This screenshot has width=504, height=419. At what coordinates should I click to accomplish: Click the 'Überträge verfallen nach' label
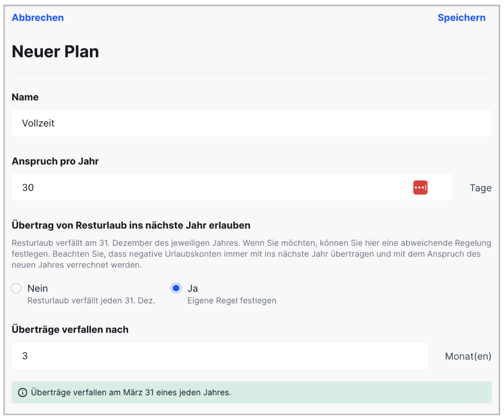[x=70, y=330]
